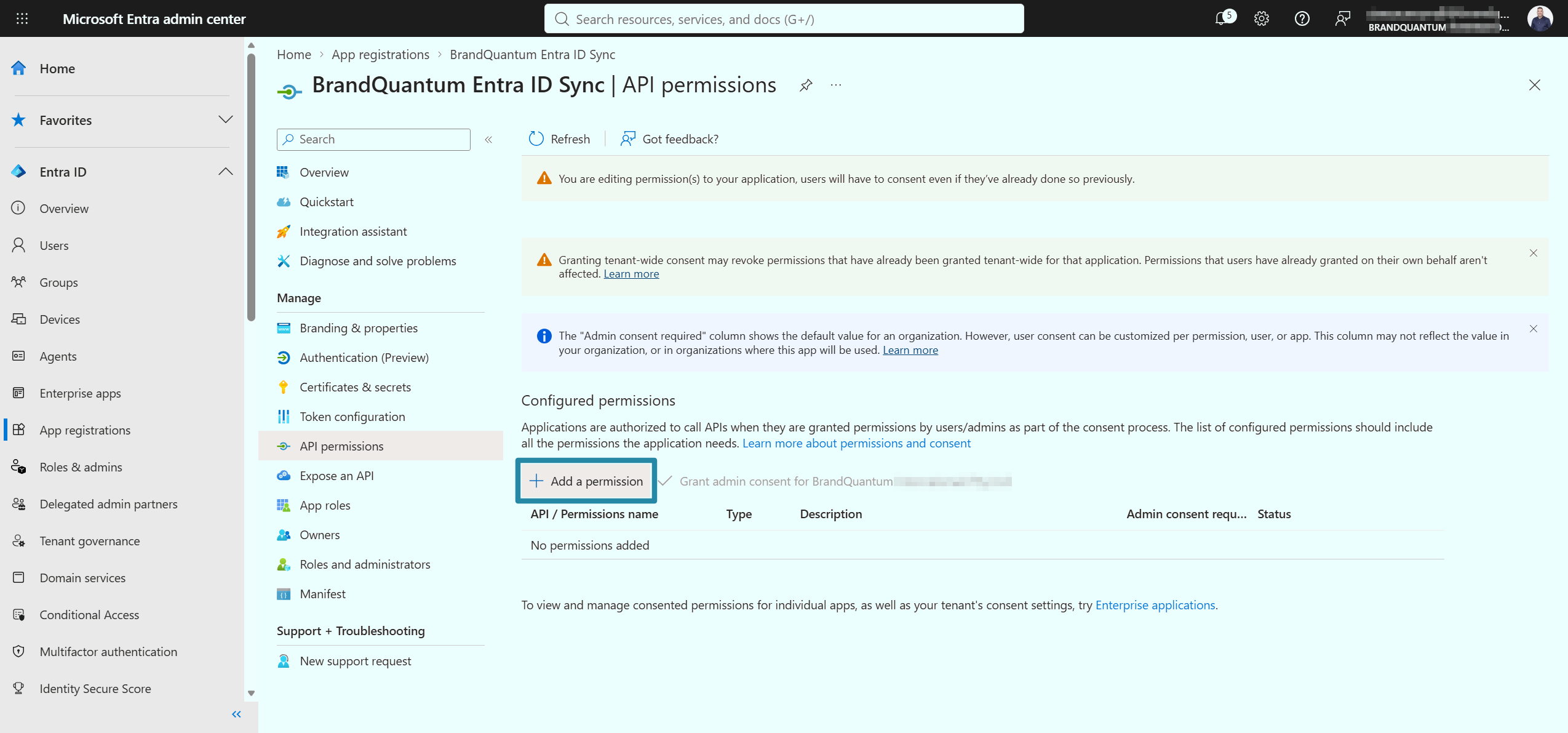This screenshot has height=733, width=1568.
Task: Expand the Favorites section
Action: pyautogui.click(x=226, y=119)
